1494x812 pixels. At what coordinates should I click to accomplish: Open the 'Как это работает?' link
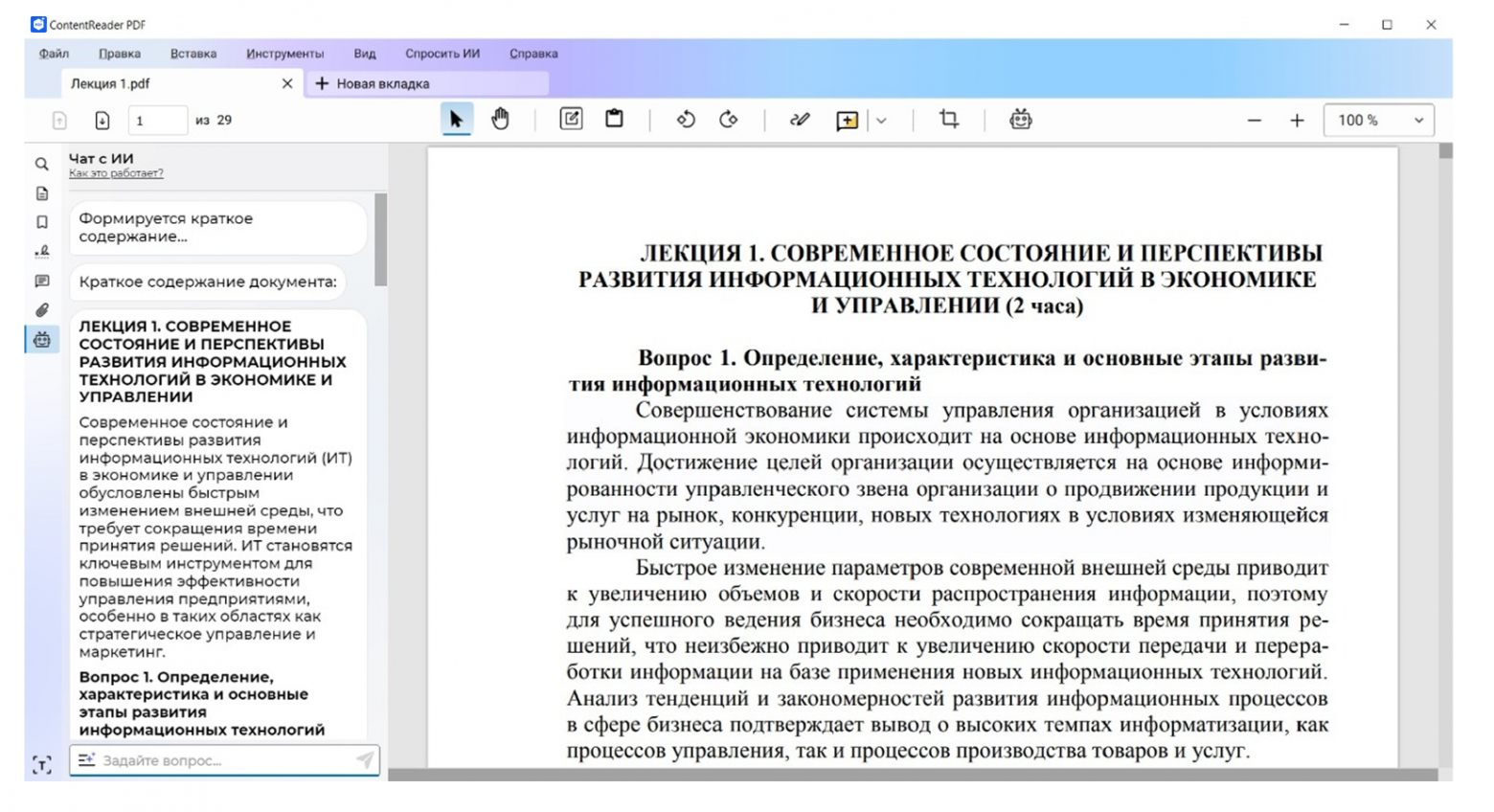pyautogui.click(x=115, y=172)
